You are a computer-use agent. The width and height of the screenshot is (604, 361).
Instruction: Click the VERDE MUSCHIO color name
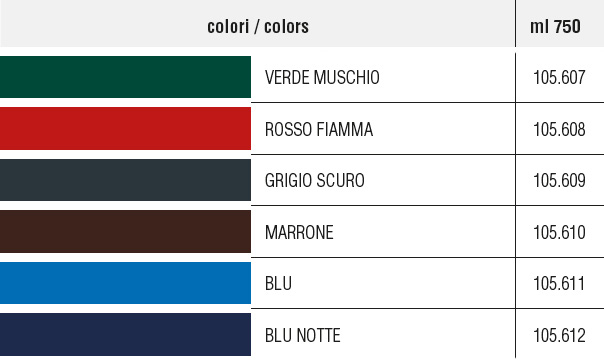coord(322,77)
